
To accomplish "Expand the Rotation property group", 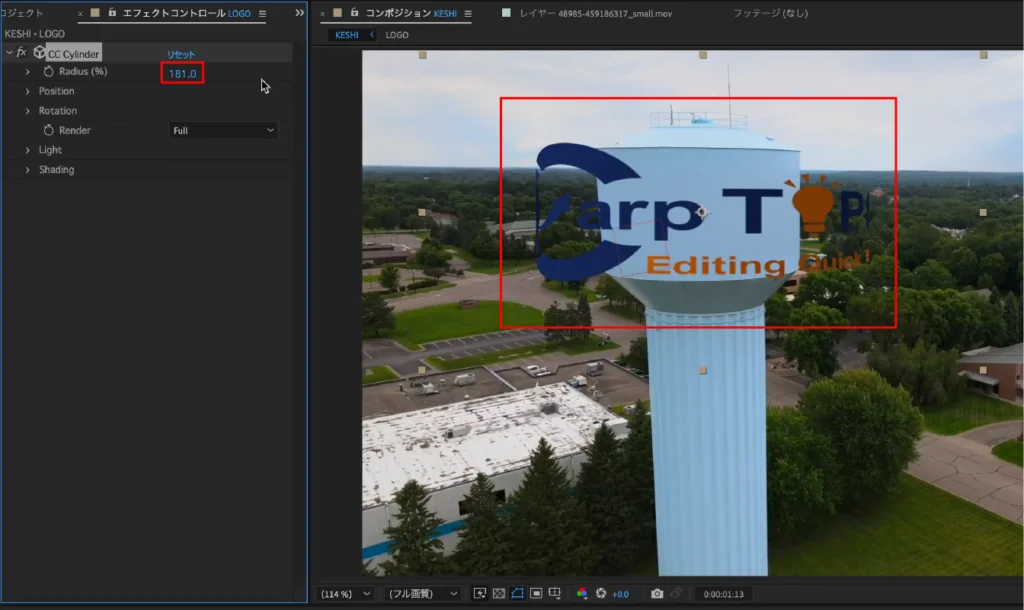I will [x=27, y=111].
